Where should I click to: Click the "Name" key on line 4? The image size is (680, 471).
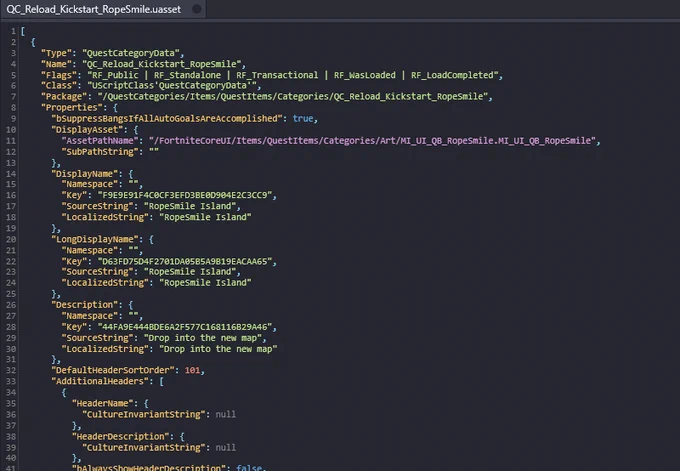(56, 64)
